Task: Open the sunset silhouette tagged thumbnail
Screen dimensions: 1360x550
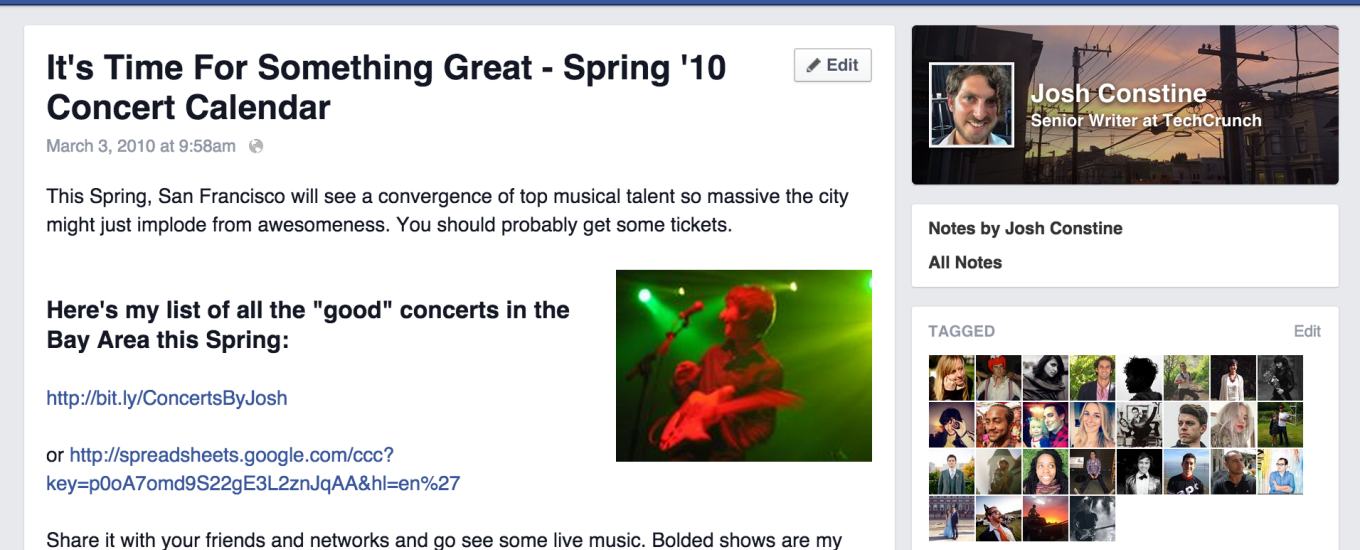Action: click(1045, 518)
